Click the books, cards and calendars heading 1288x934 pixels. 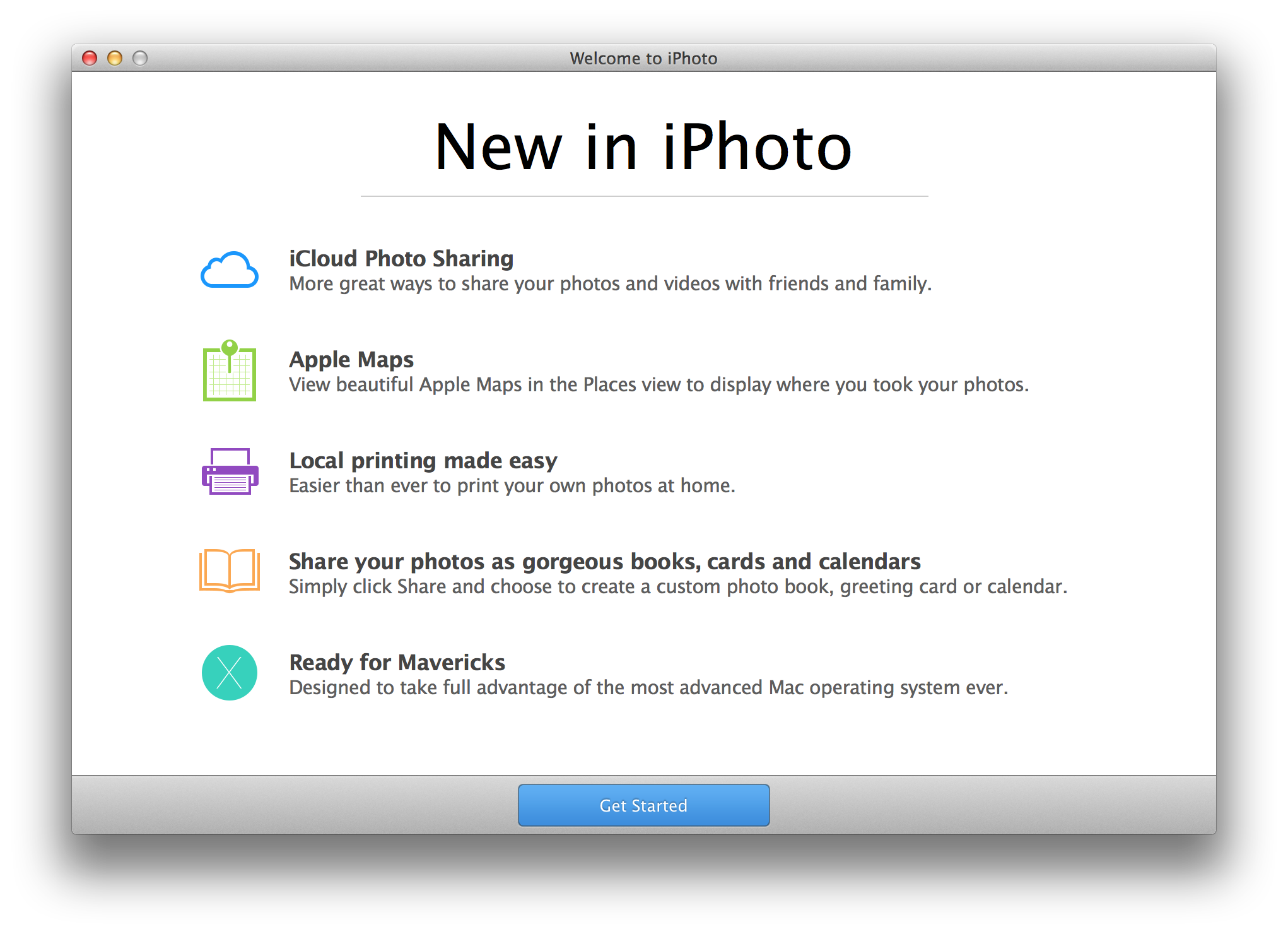[605, 562]
